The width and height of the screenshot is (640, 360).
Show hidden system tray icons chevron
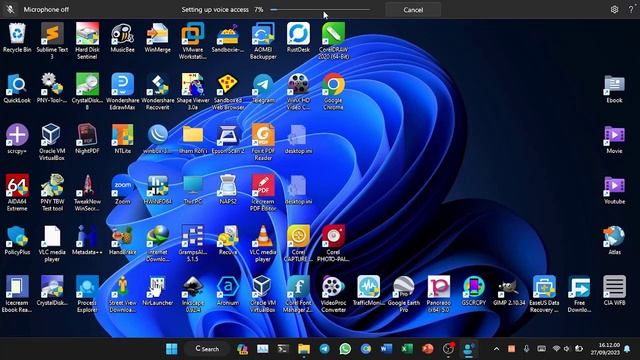pos(496,349)
